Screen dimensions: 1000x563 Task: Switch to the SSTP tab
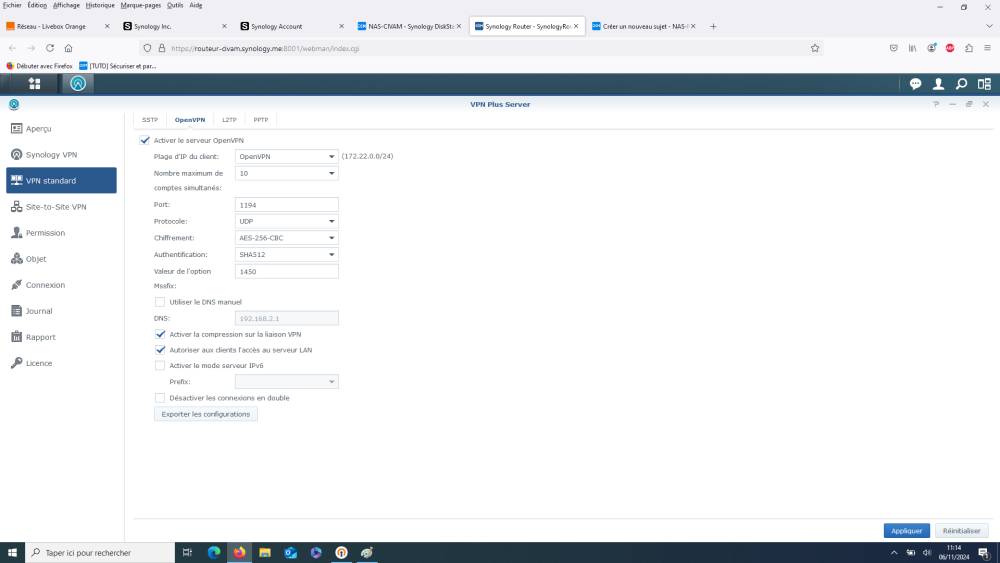(150, 120)
